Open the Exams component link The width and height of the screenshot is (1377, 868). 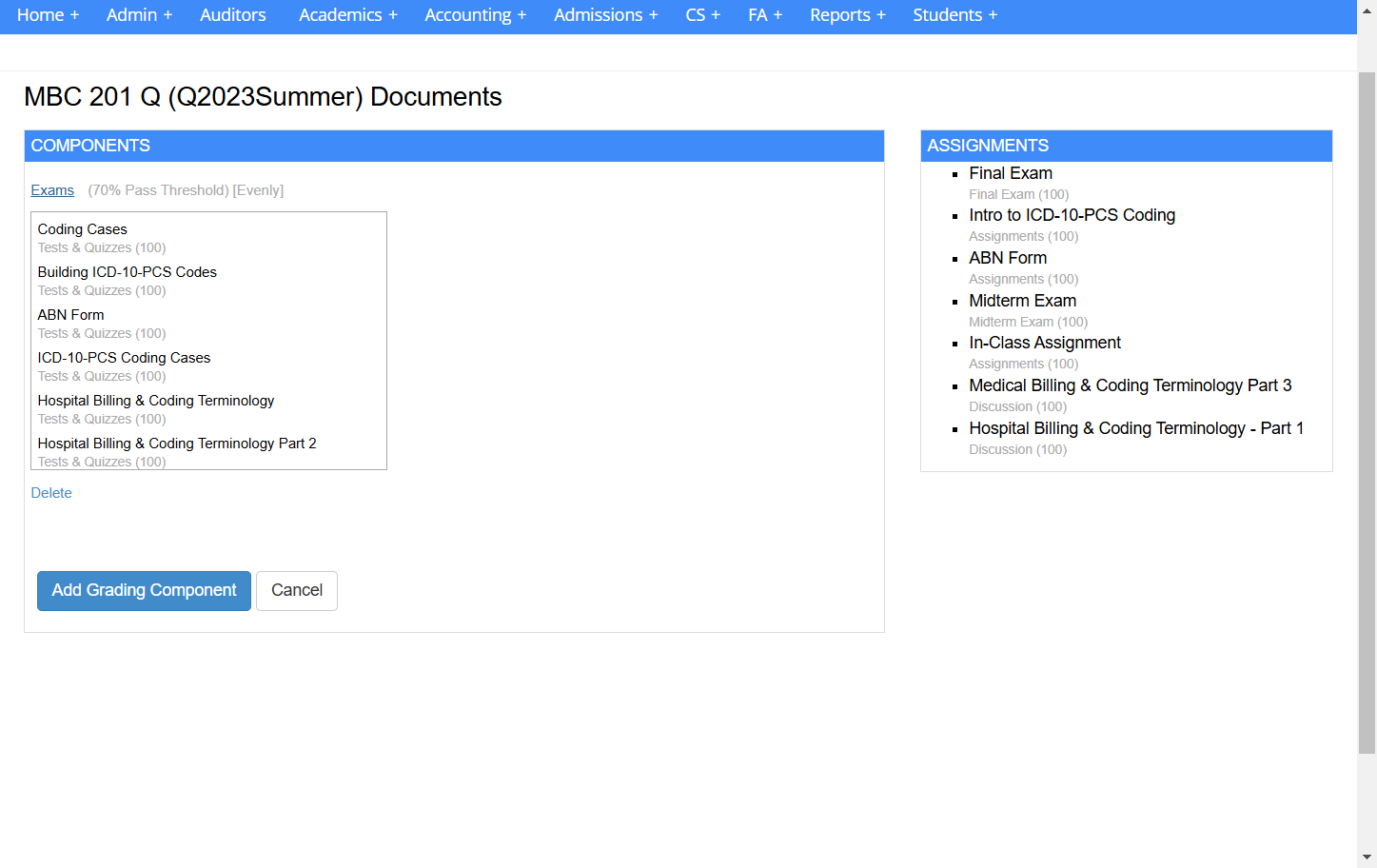point(52,190)
